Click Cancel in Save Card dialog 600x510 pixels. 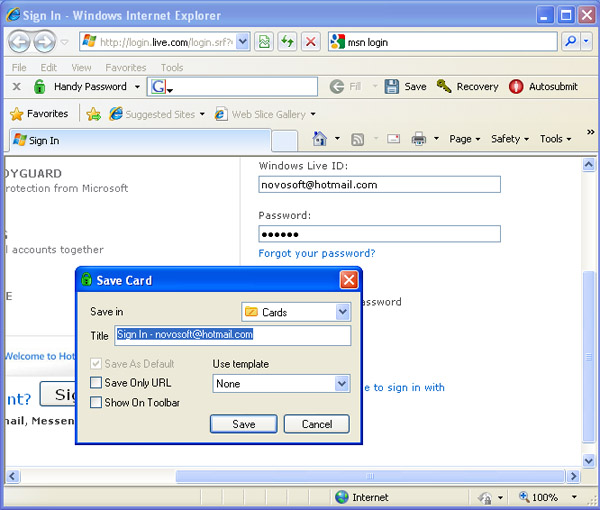[316, 424]
